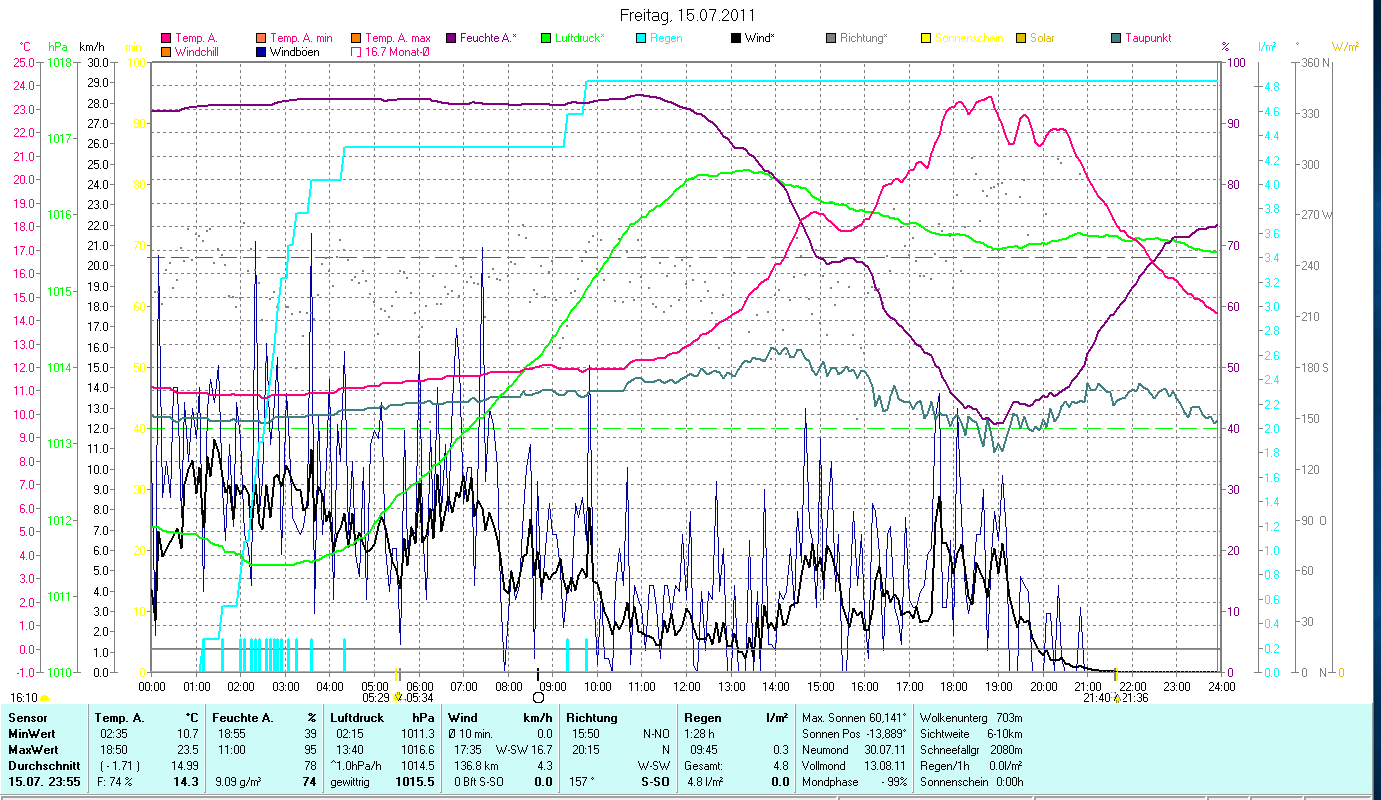Viewport: 1381px width, 800px height.
Task: Click the orange Windchill legend swatch
Action: [166, 51]
